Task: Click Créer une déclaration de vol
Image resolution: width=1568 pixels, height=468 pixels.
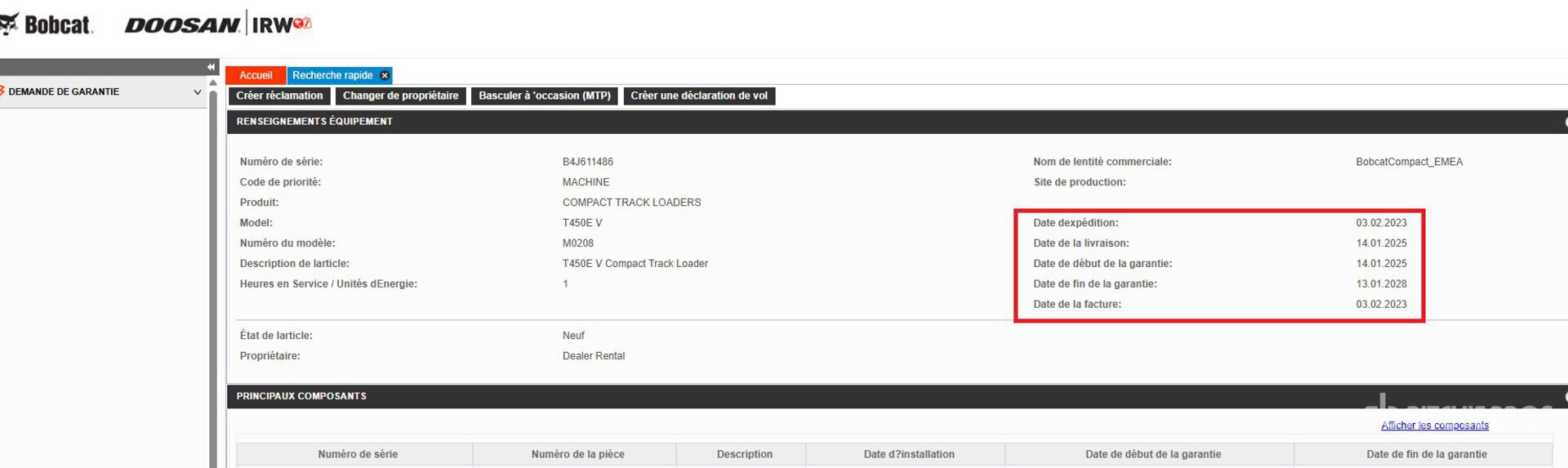Action: [x=698, y=96]
